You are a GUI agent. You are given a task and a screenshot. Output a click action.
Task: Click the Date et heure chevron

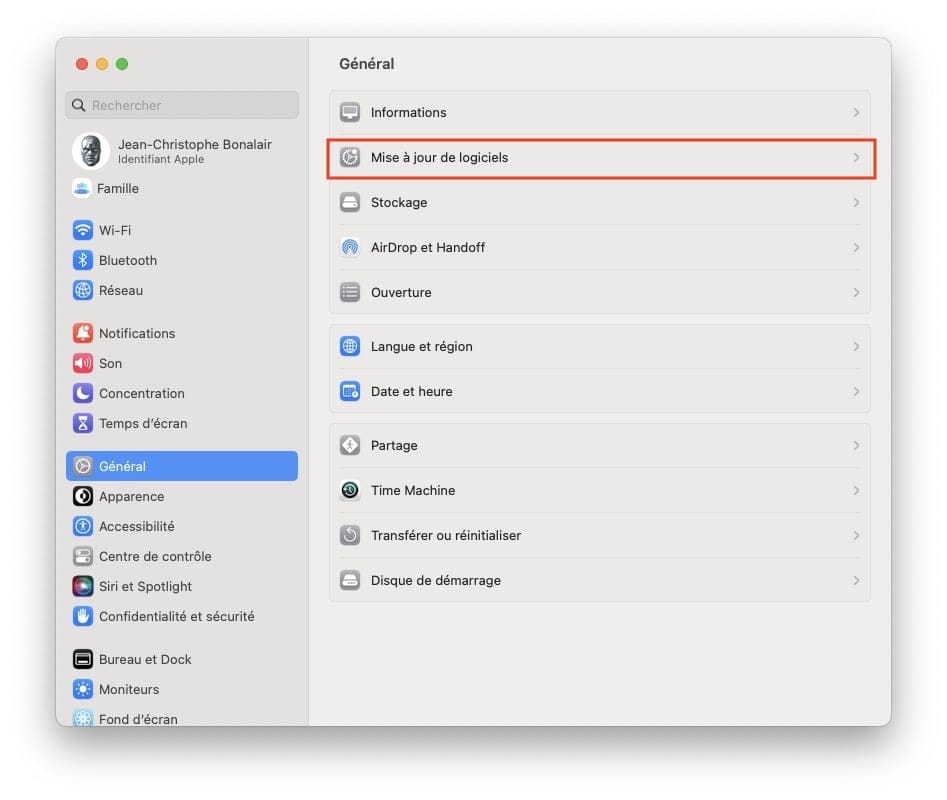pyautogui.click(x=856, y=391)
